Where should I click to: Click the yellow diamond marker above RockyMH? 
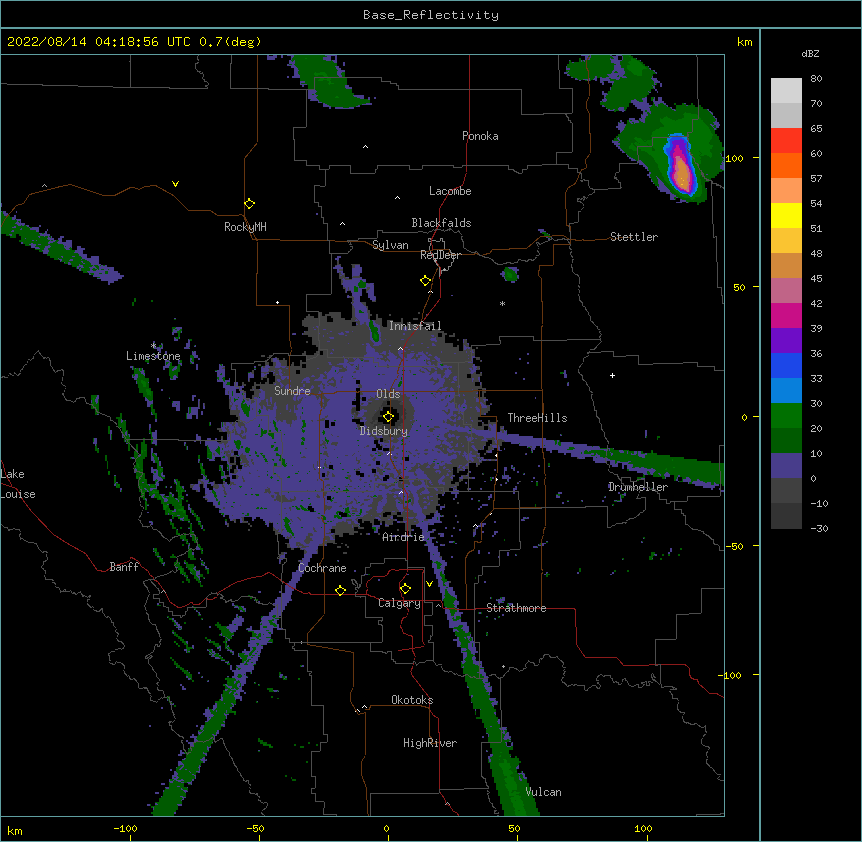pyautogui.click(x=249, y=204)
